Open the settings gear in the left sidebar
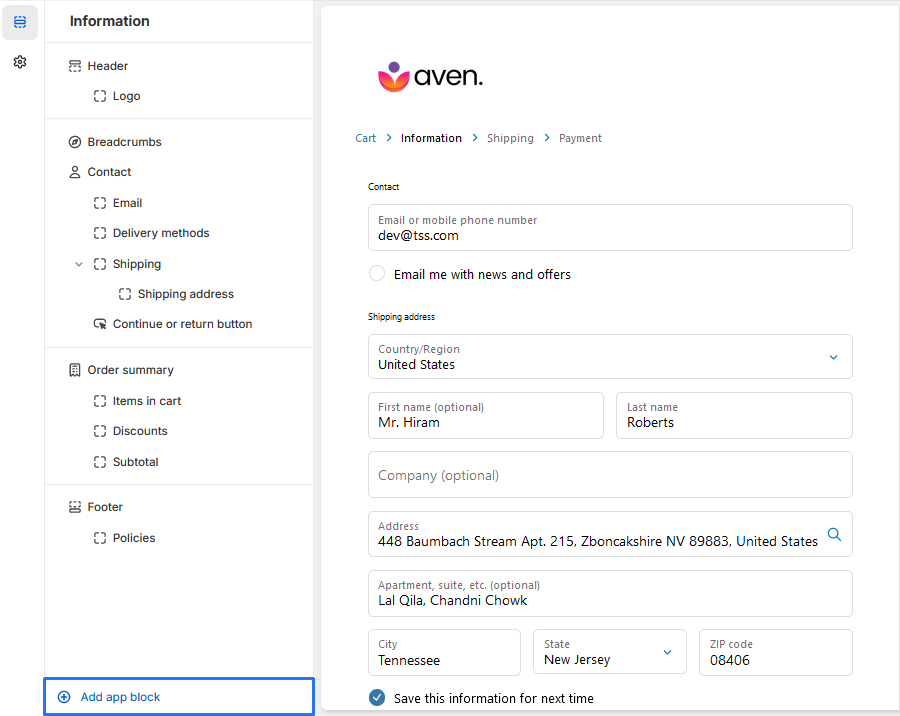This screenshot has height=716, width=900. 19,62
